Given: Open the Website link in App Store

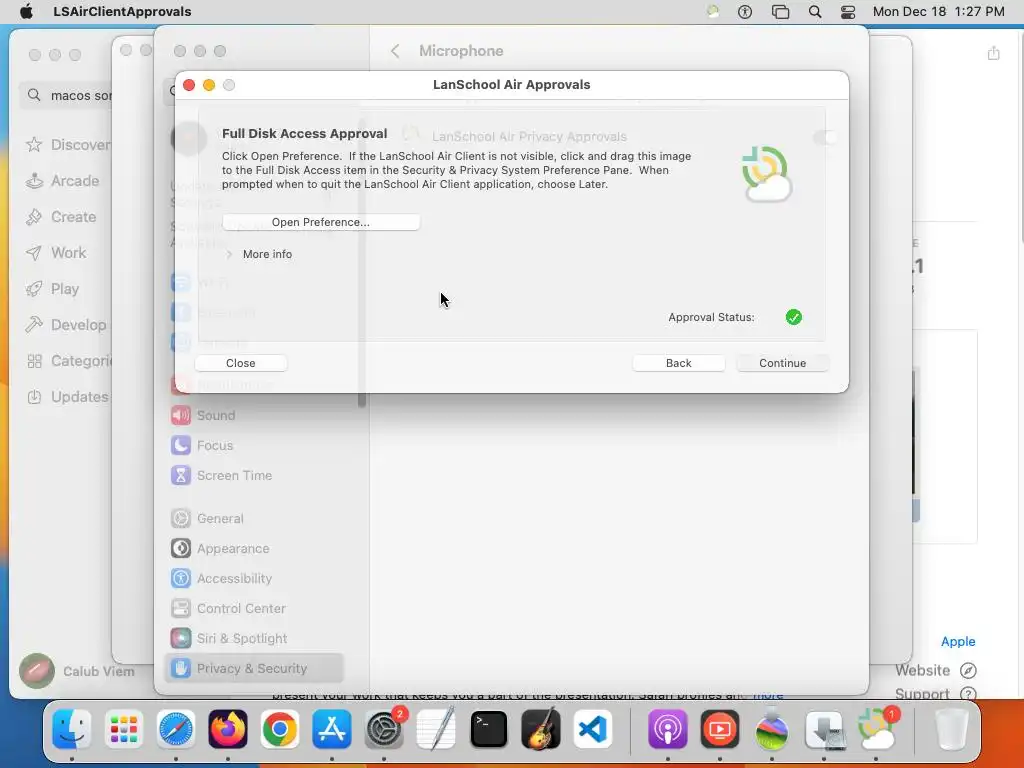Looking at the screenshot, I should [x=935, y=670].
